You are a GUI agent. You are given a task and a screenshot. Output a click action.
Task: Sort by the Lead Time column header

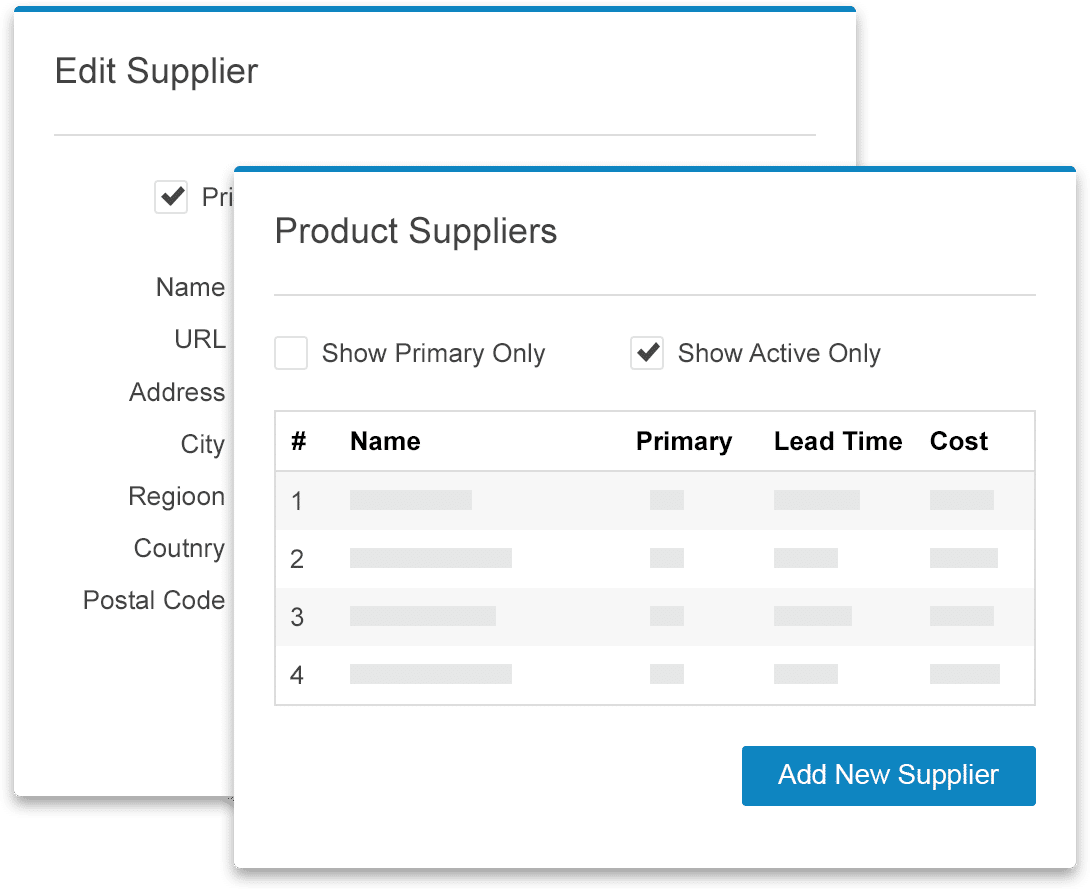pos(838,442)
